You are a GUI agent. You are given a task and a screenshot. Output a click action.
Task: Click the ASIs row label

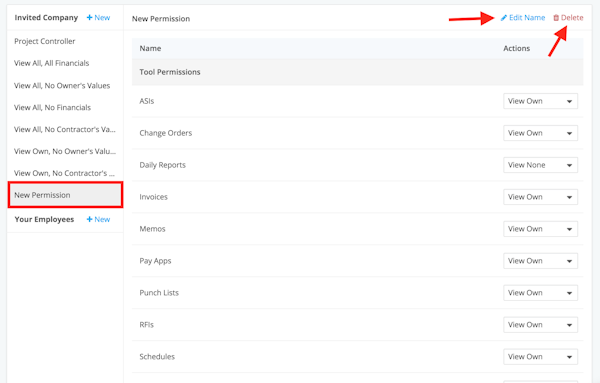click(147, 101)
